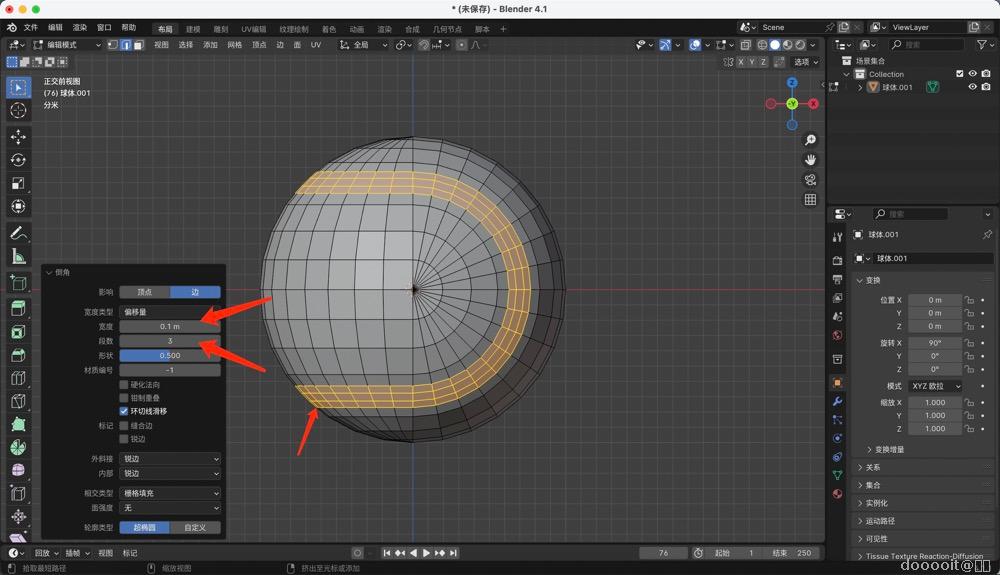Select the Move tool in the left toolbar
The height and width of the screenshot is (575, 1000).
coord(18,137)
